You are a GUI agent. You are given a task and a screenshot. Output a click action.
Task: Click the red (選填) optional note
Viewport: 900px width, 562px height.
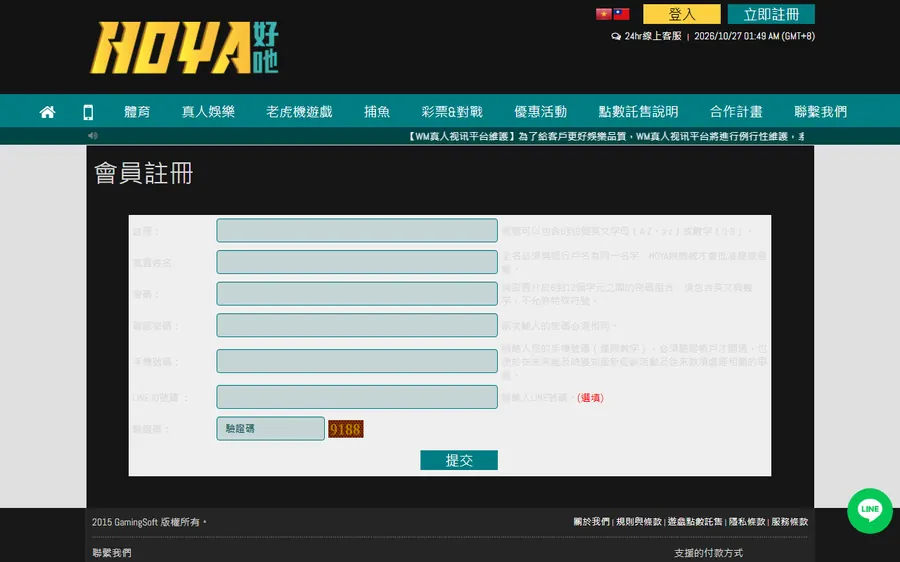pos(590,398)
